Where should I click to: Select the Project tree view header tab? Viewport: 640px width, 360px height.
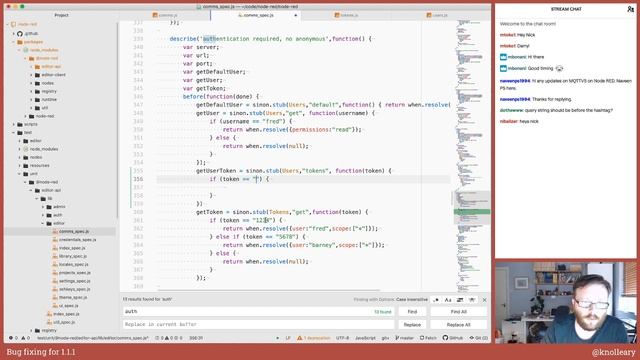61,15
